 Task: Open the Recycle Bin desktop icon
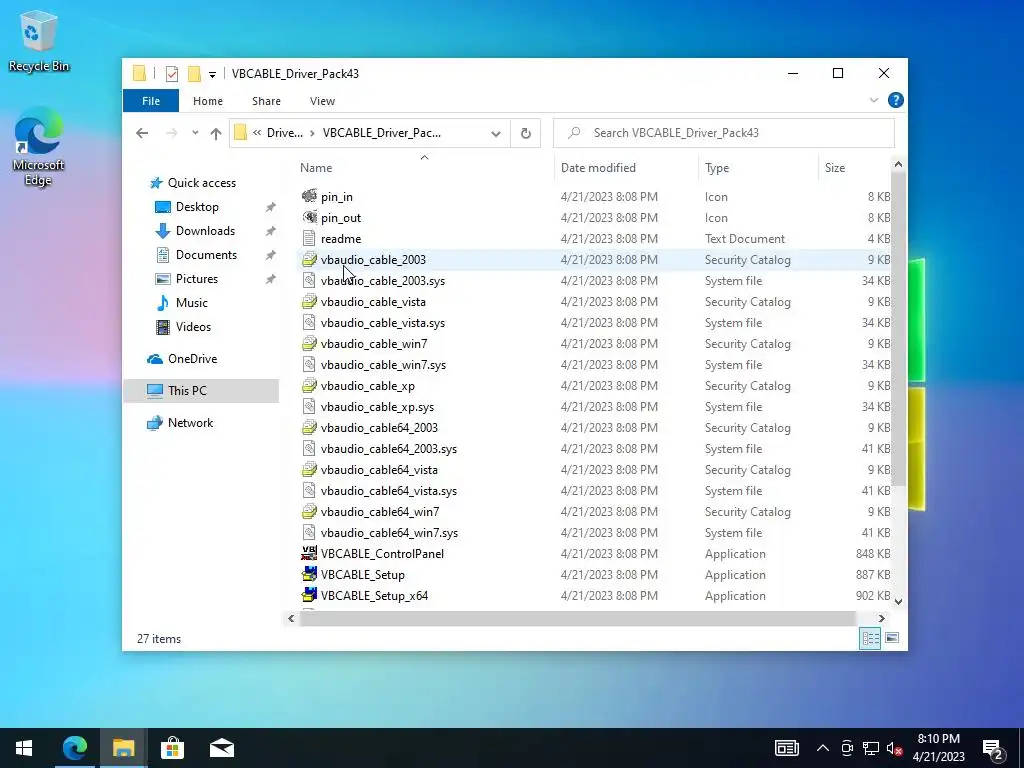(x=39, y=42)
